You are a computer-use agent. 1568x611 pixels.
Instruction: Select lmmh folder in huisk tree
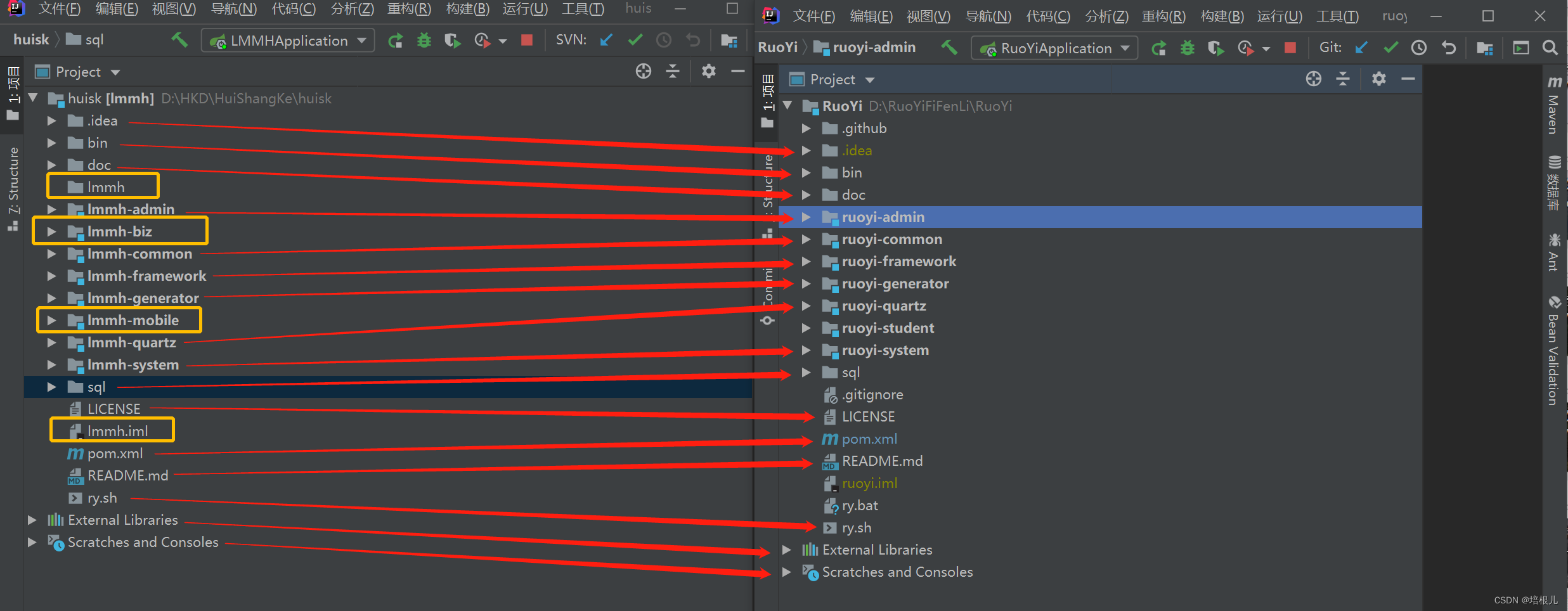[106, 187]
